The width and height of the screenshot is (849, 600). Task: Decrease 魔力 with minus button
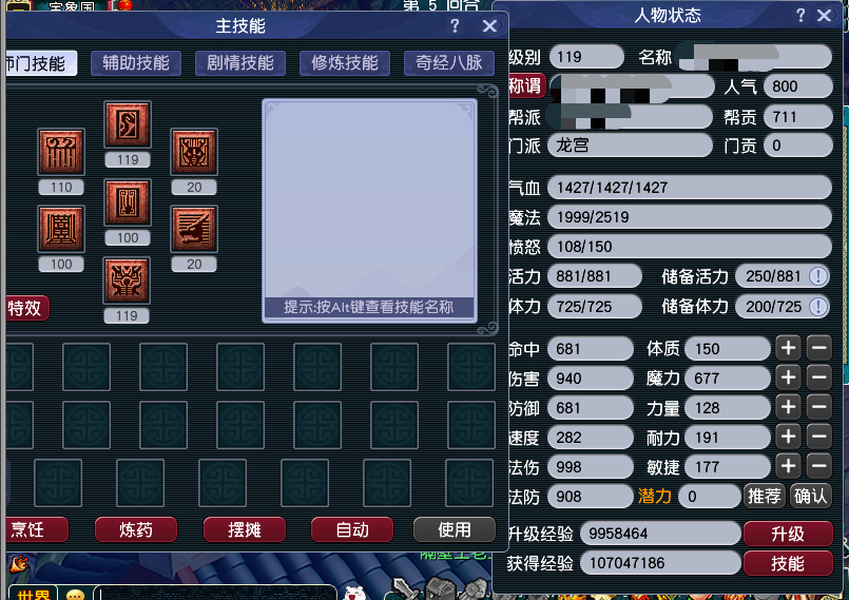point(819,377)
